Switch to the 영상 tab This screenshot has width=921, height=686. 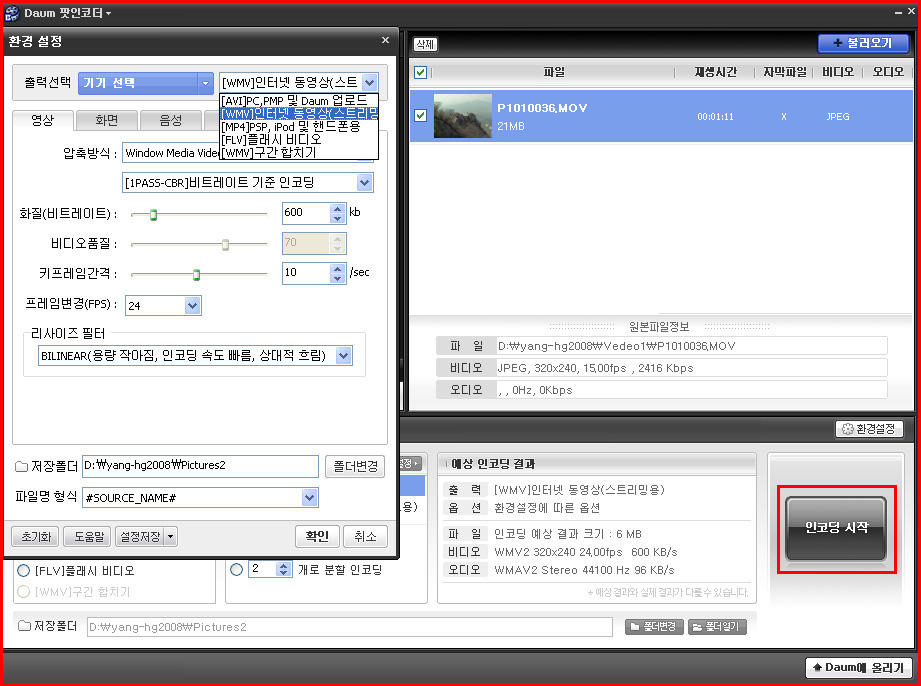(43, 120)
